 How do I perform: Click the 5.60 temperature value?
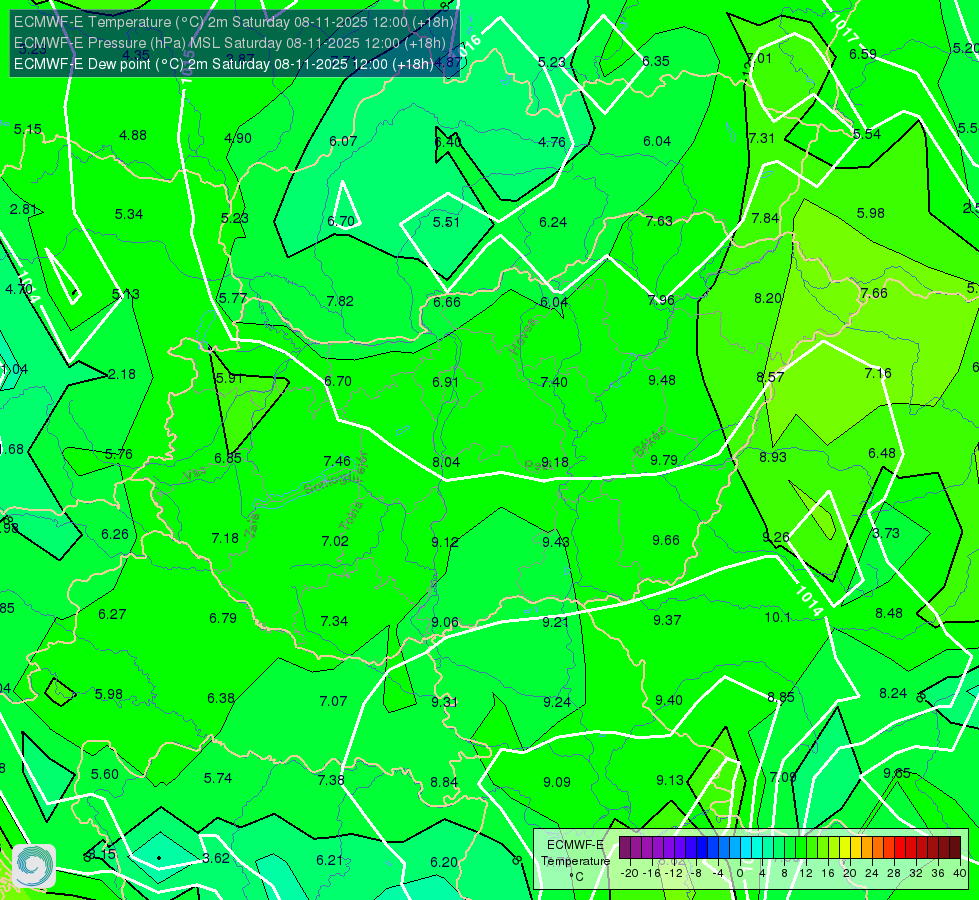105,774
